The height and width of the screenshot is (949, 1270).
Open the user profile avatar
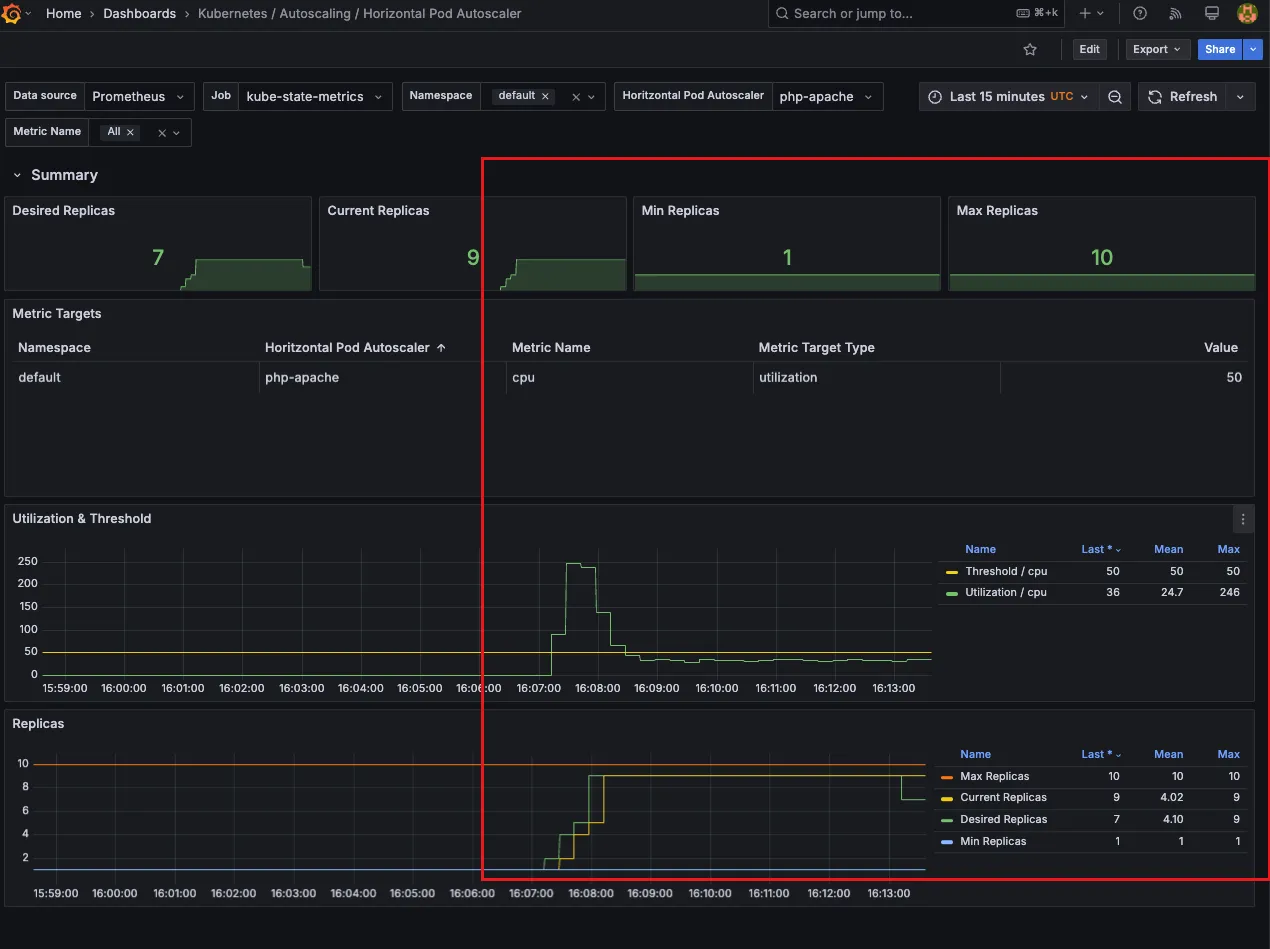click(x=1247, y=14)
